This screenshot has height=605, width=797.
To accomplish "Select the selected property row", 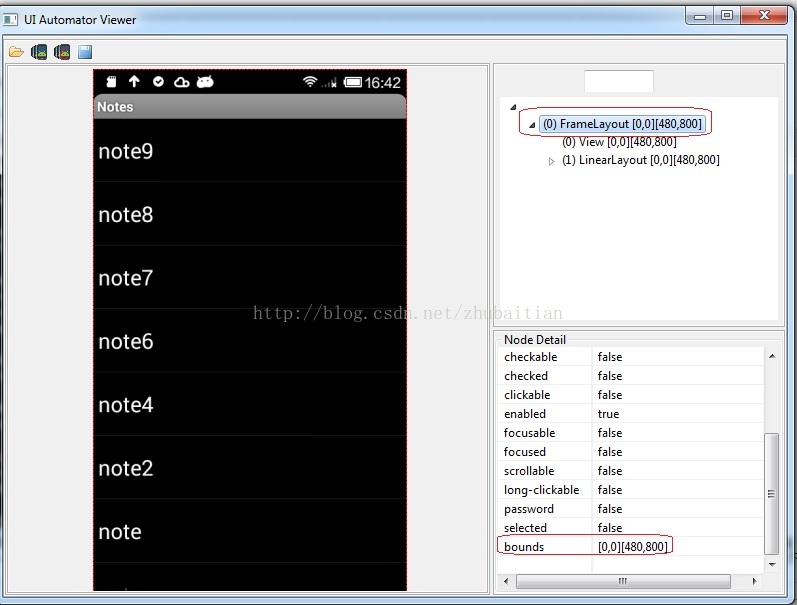I will pyautogui.click(x=631, y=528).
